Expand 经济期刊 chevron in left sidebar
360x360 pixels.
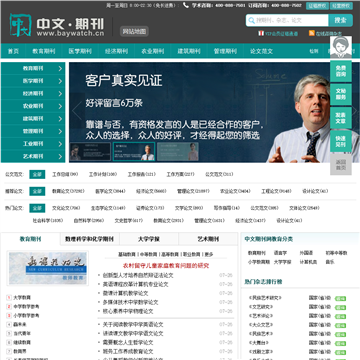(x=60, y=94)
